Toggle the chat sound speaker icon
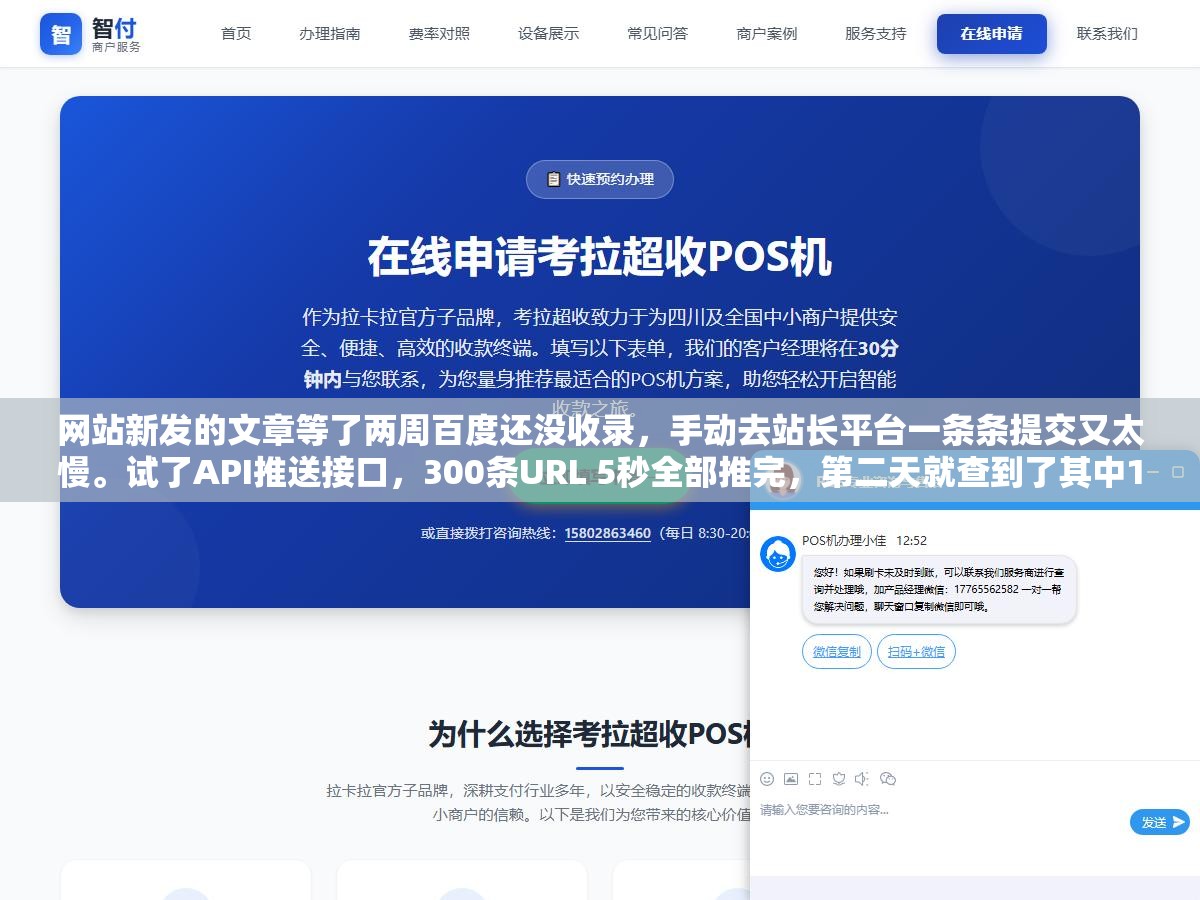The height and width of the screenshot is (900, 1200). point(862,779)
